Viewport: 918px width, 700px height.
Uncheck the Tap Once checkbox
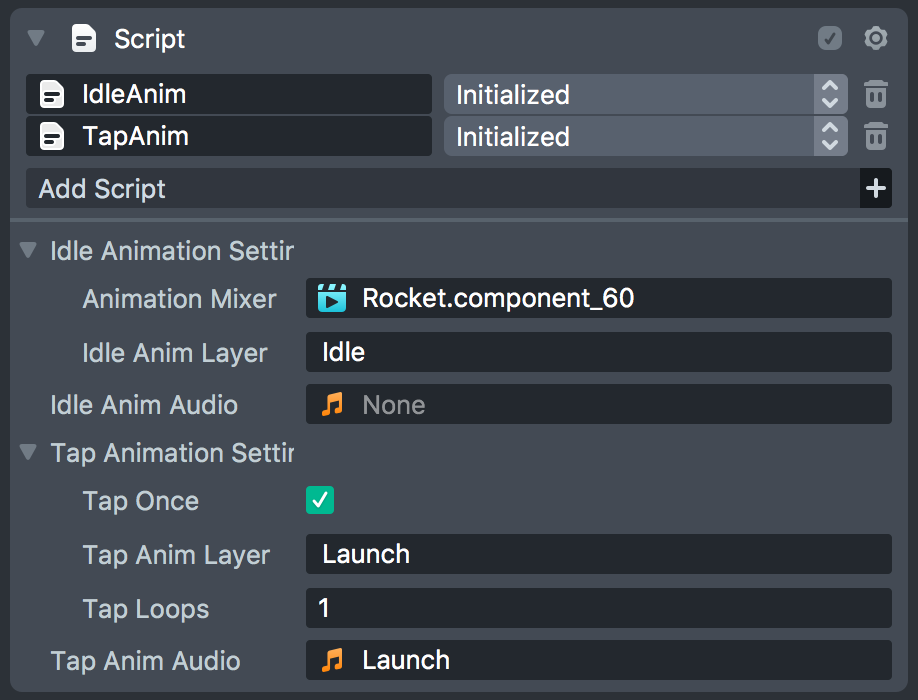(x=320, y=501)
